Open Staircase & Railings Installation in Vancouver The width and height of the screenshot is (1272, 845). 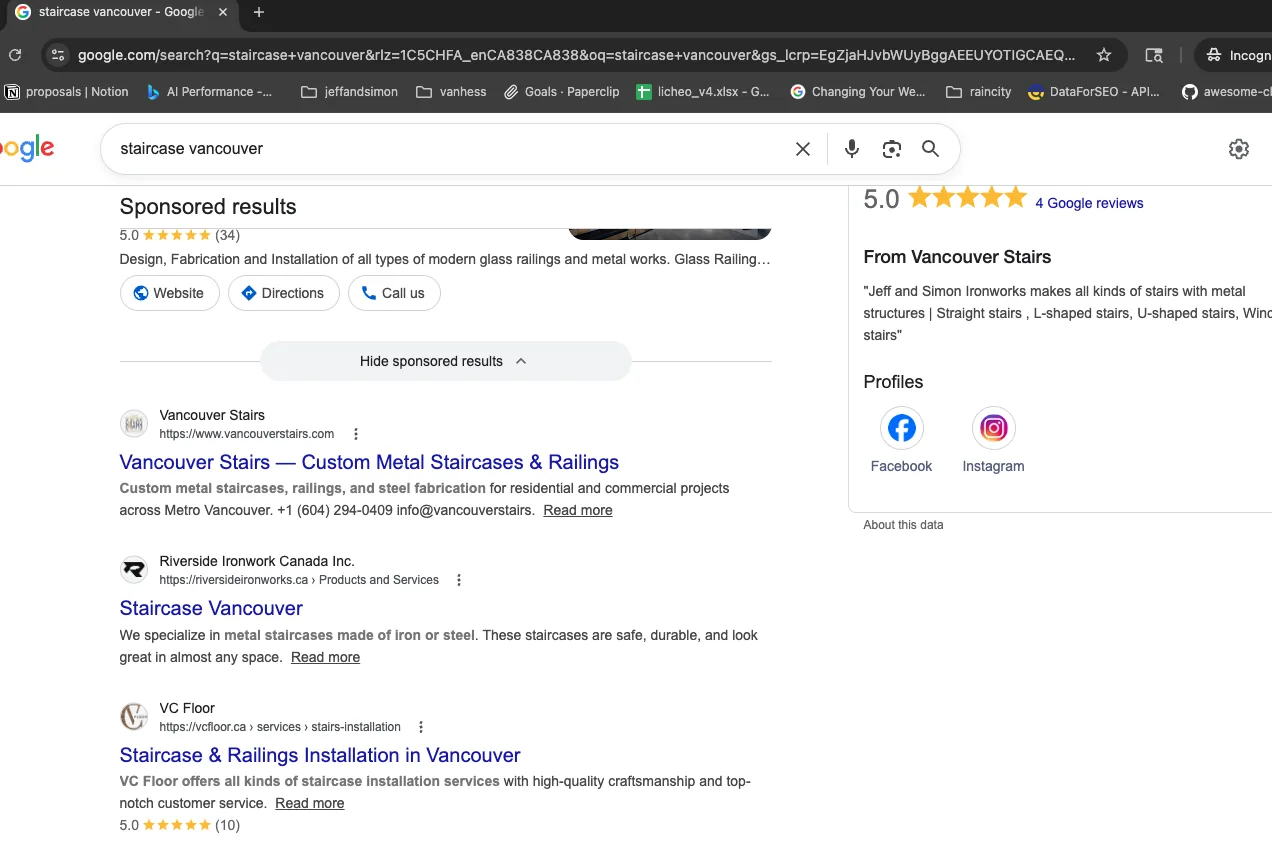320,755
